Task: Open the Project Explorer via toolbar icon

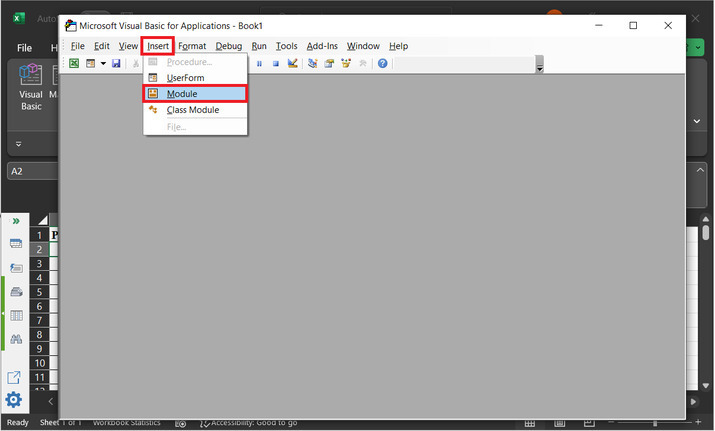Action: (x=312, y=63)
